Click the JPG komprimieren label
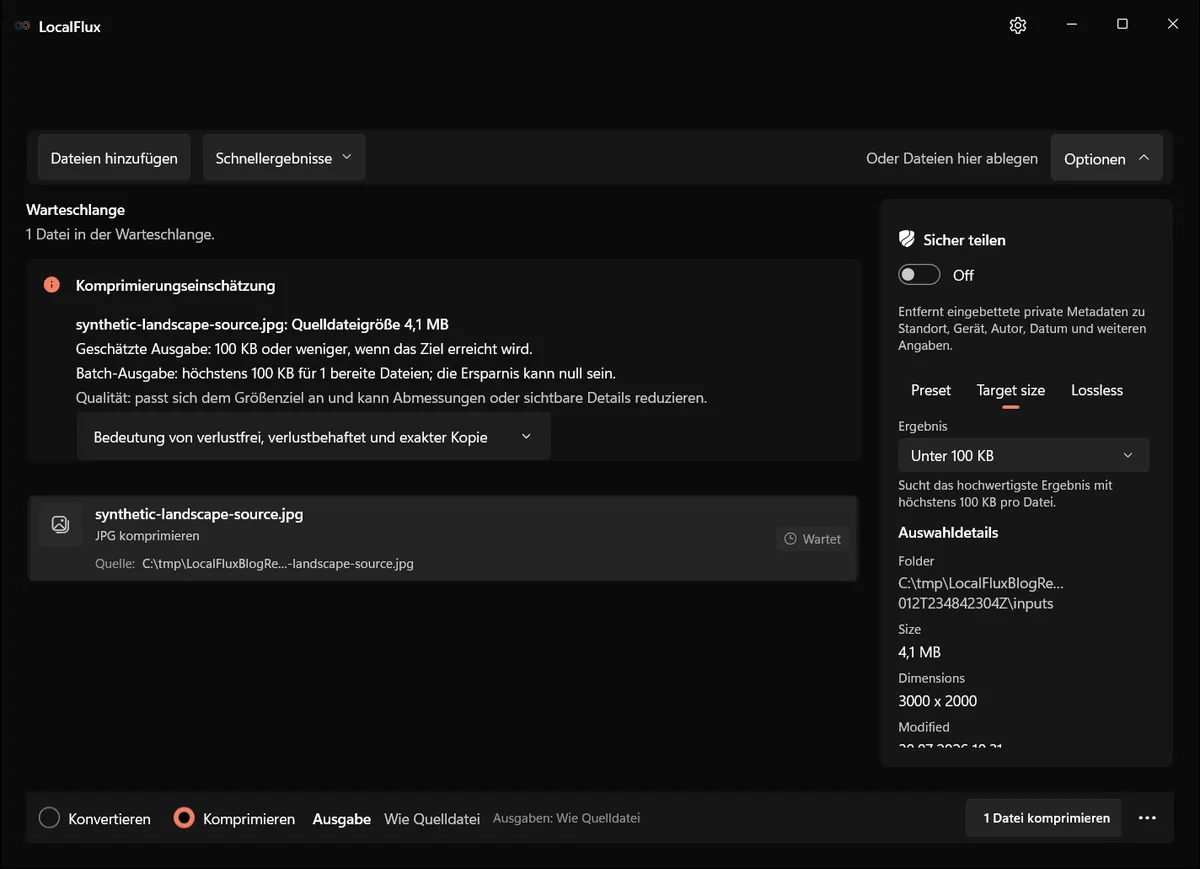Viewport: 1200px width, 869px height. pos(147,536)
